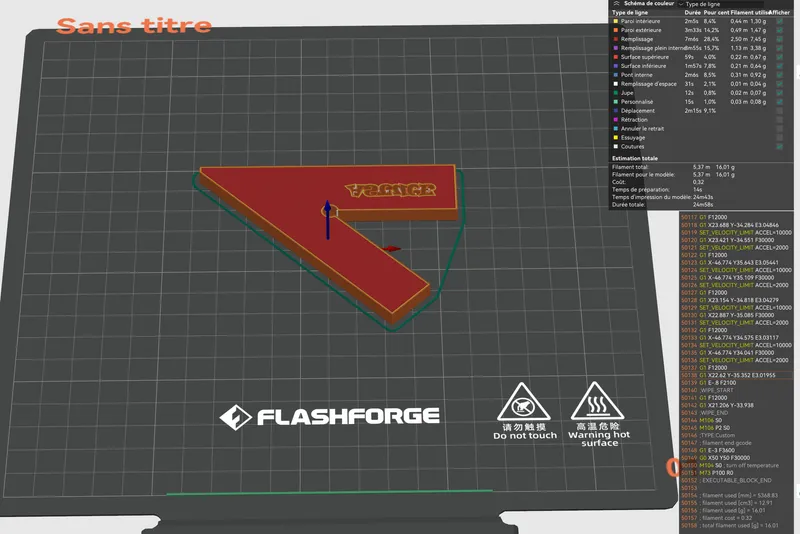The image size is (800, 534).
Task: Click the blue Z-axis gizmo arrow
Action: [x=328, y=219]
